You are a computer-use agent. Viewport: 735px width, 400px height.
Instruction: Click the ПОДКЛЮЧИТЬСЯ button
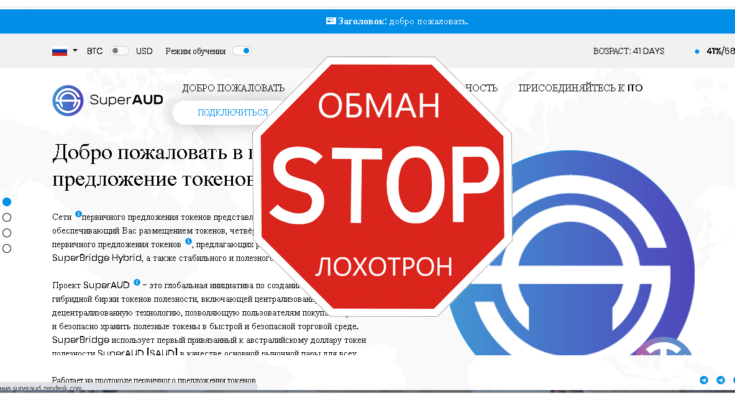(x=232, y=113)
